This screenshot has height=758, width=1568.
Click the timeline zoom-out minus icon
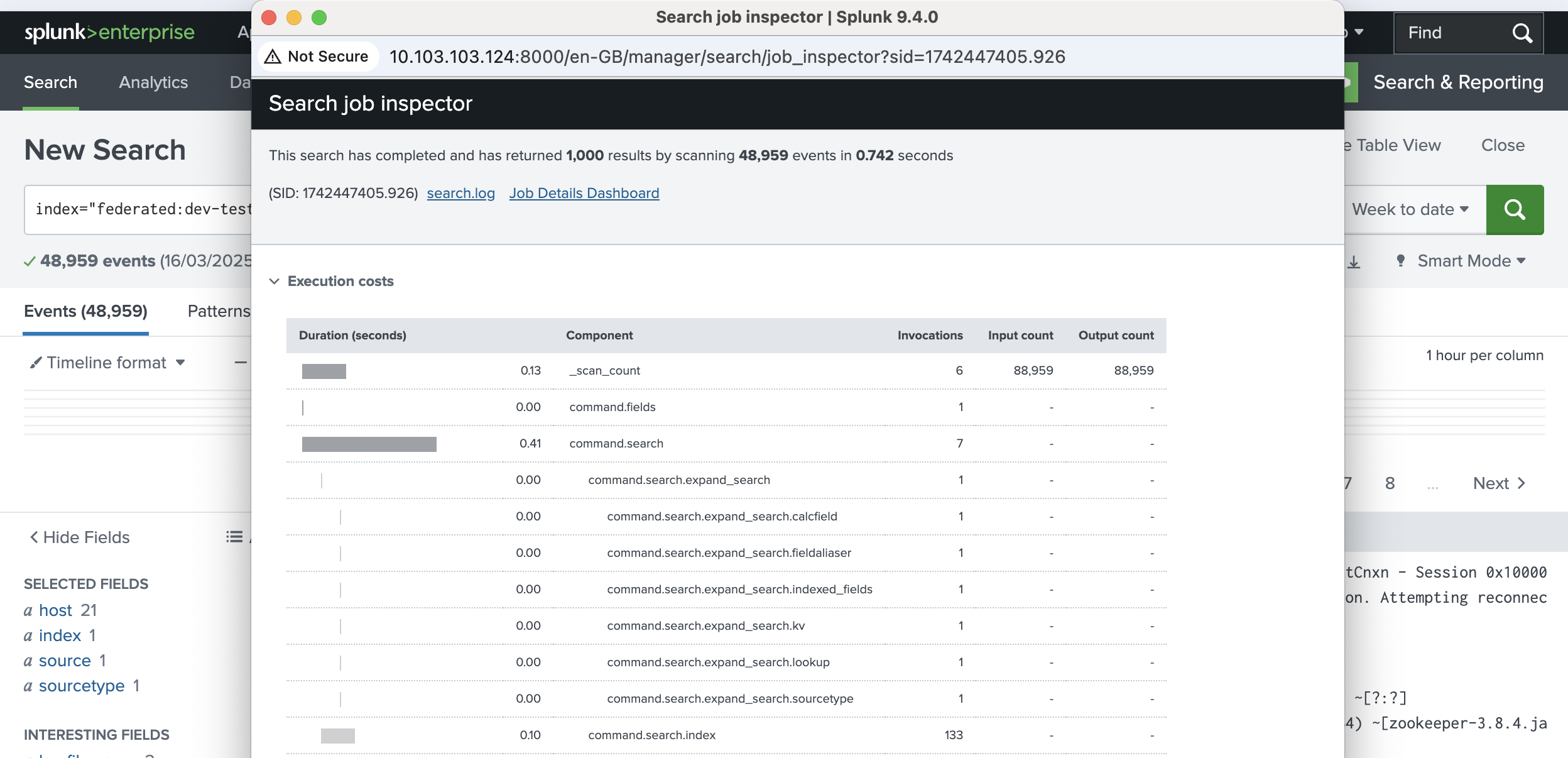coord(241,363)
